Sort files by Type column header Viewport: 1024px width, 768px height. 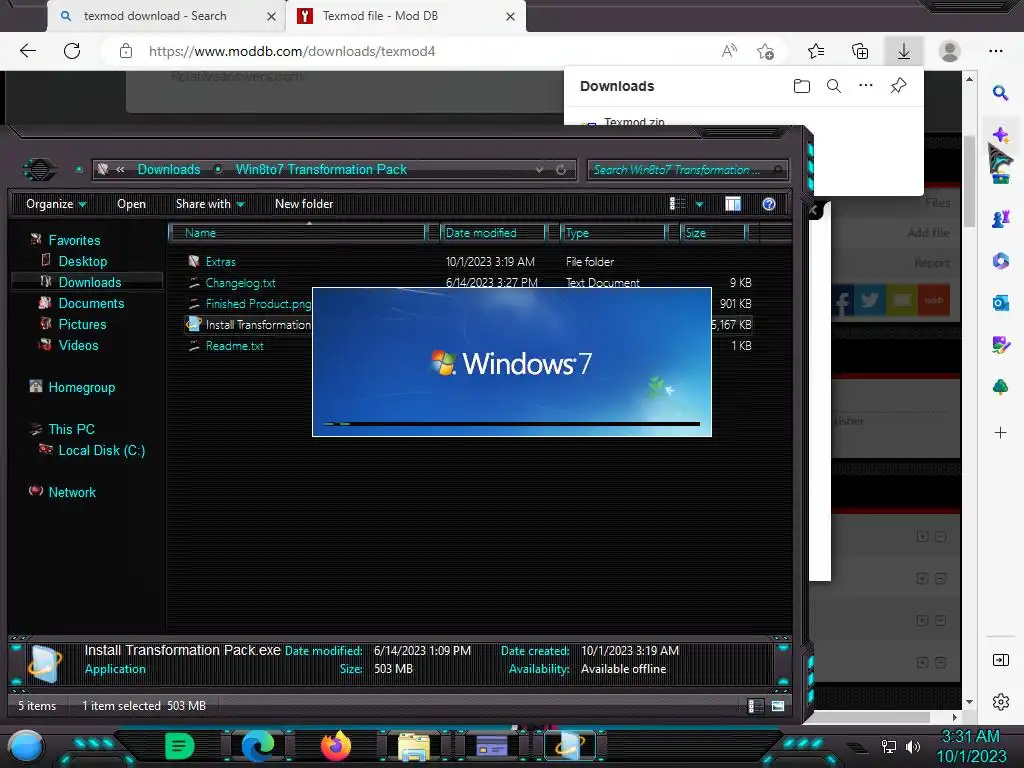pos(613,232)
